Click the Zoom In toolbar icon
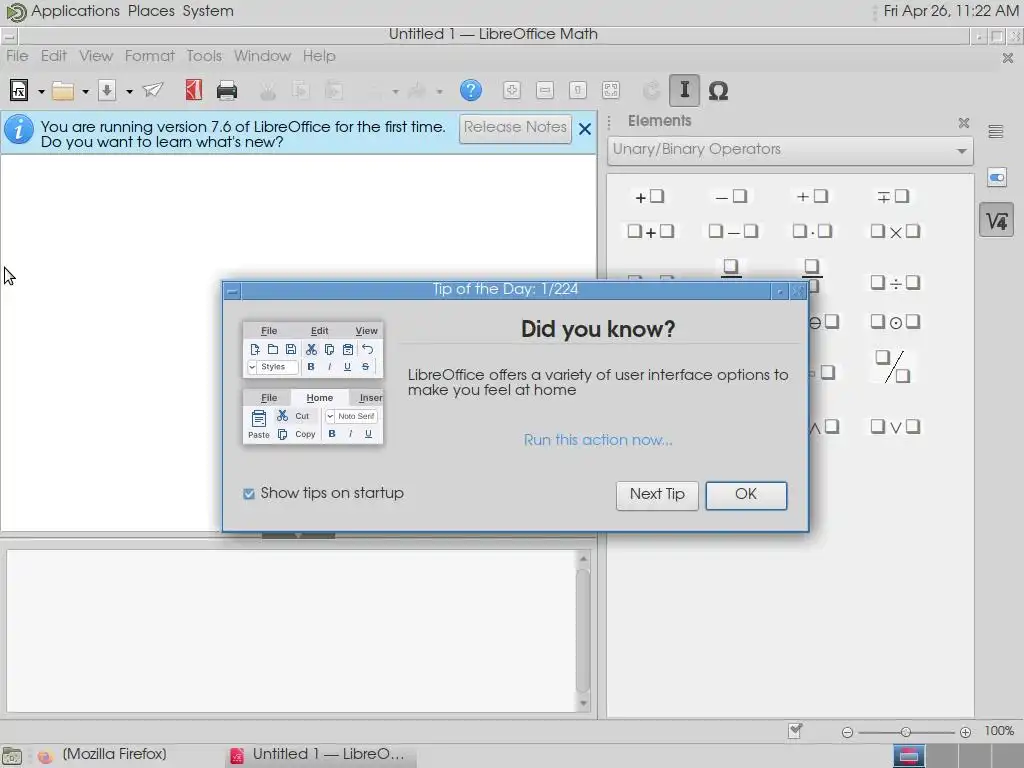 pos(512,90)
